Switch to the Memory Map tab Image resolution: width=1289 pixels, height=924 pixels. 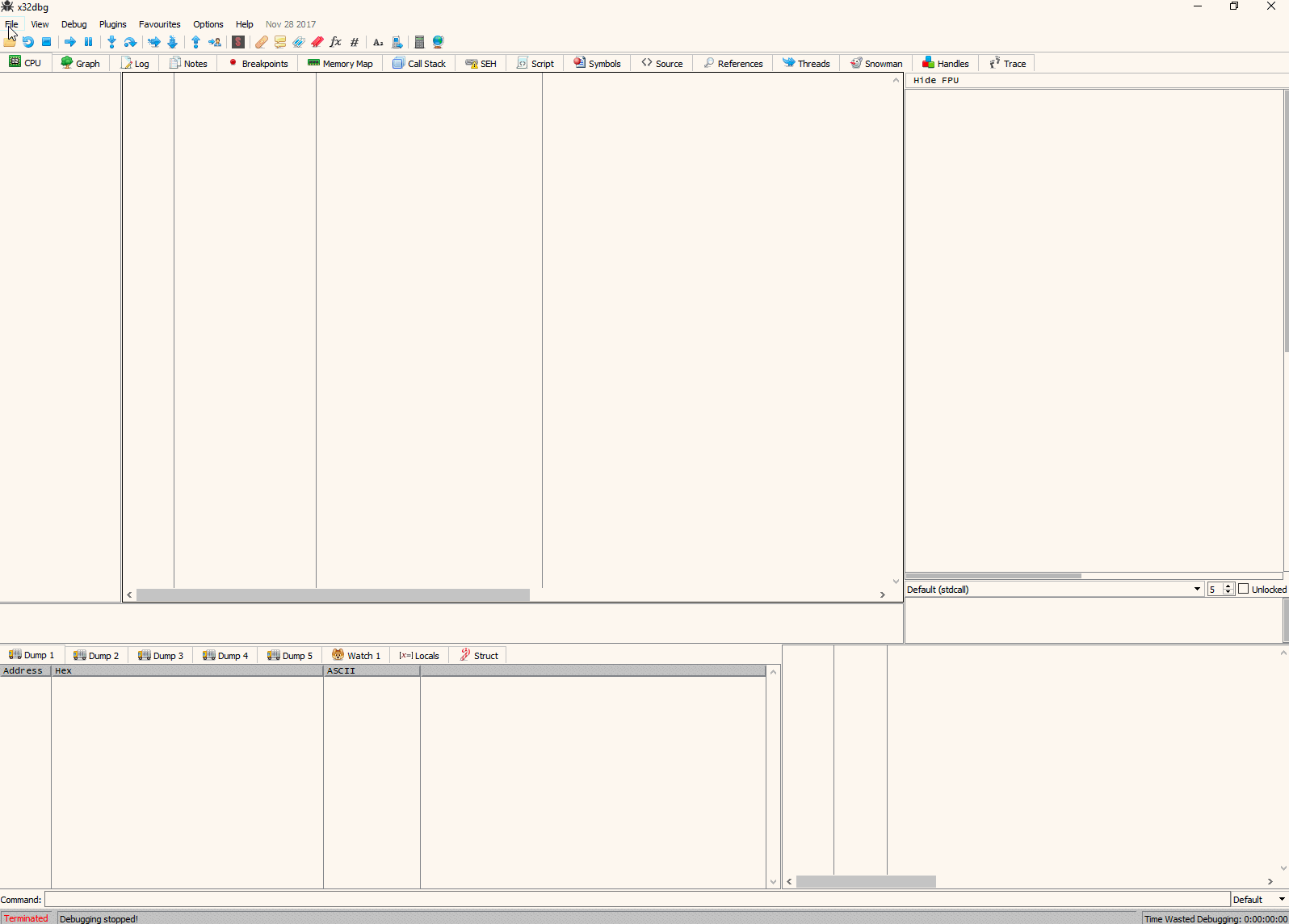coord(340,64)
